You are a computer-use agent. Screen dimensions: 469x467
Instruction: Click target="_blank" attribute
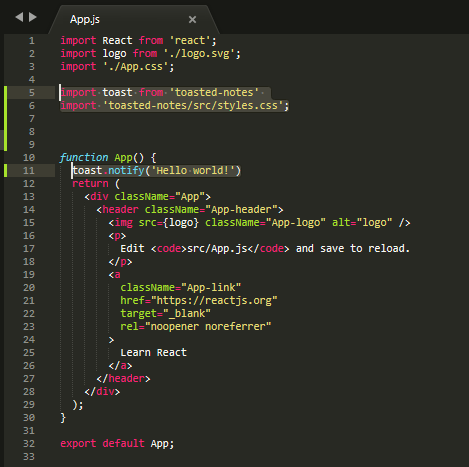point(165,314)
